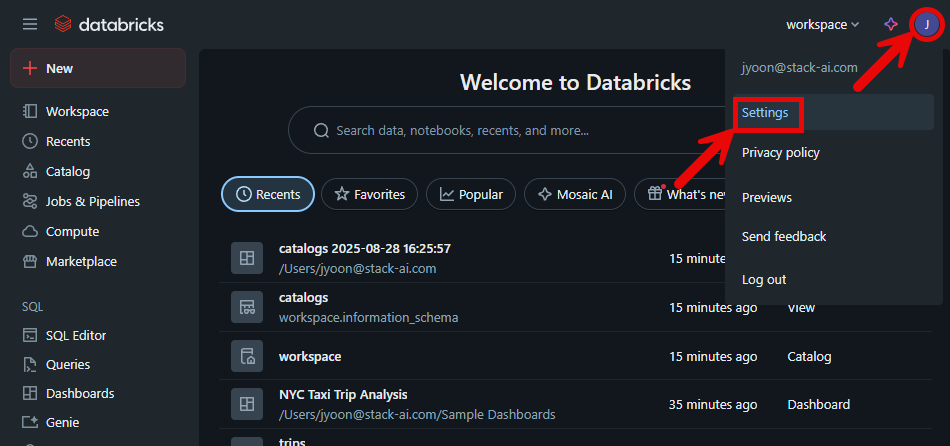Click the search data and notebooks field
The image size is (950, 446).
click(500, 130)
